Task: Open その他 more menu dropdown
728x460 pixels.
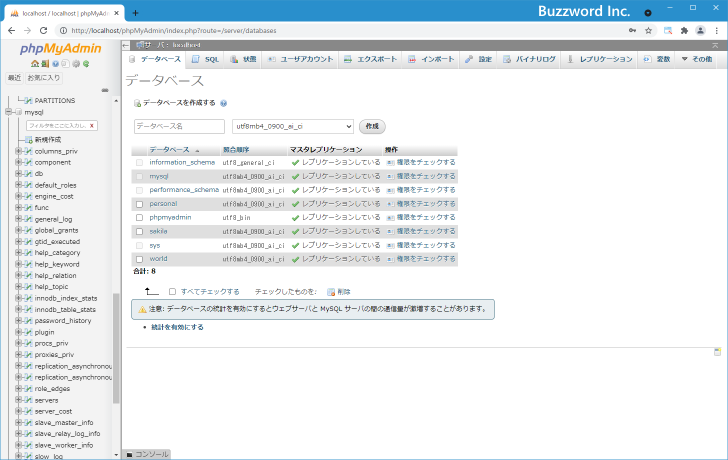Action: coord(697,59)
